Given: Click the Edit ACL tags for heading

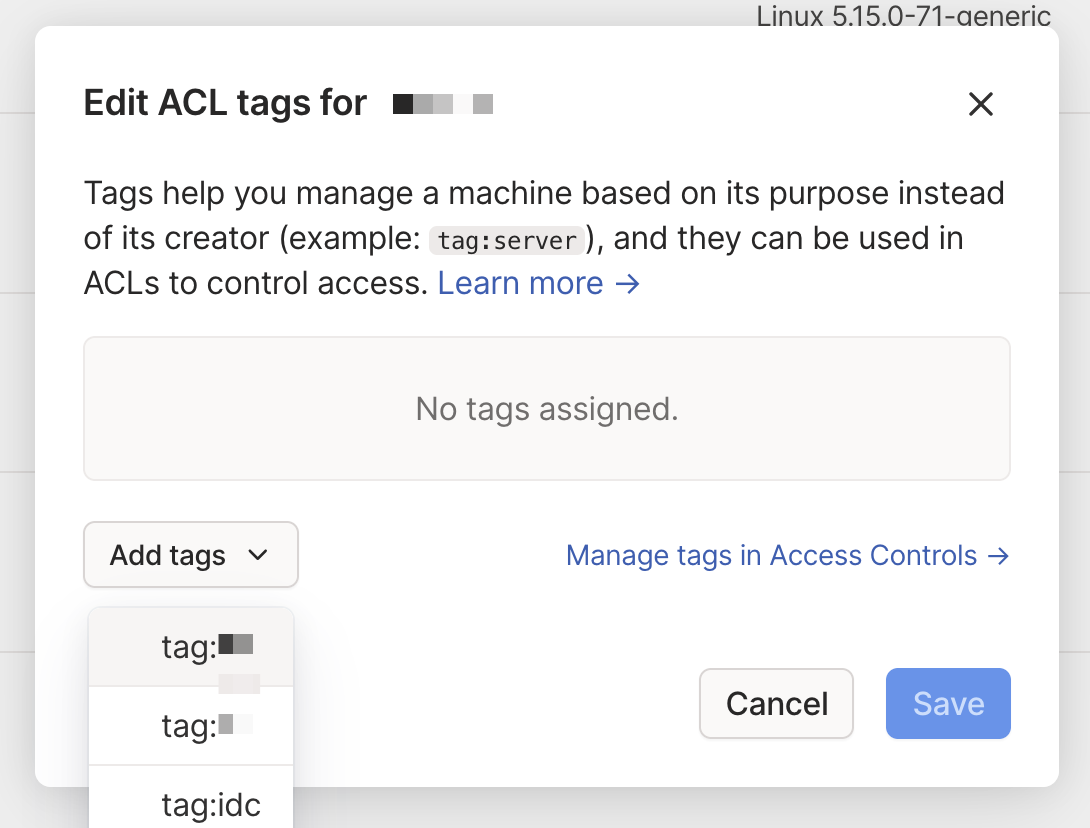Looking at the screenshot, I should (x=225, y=103).
